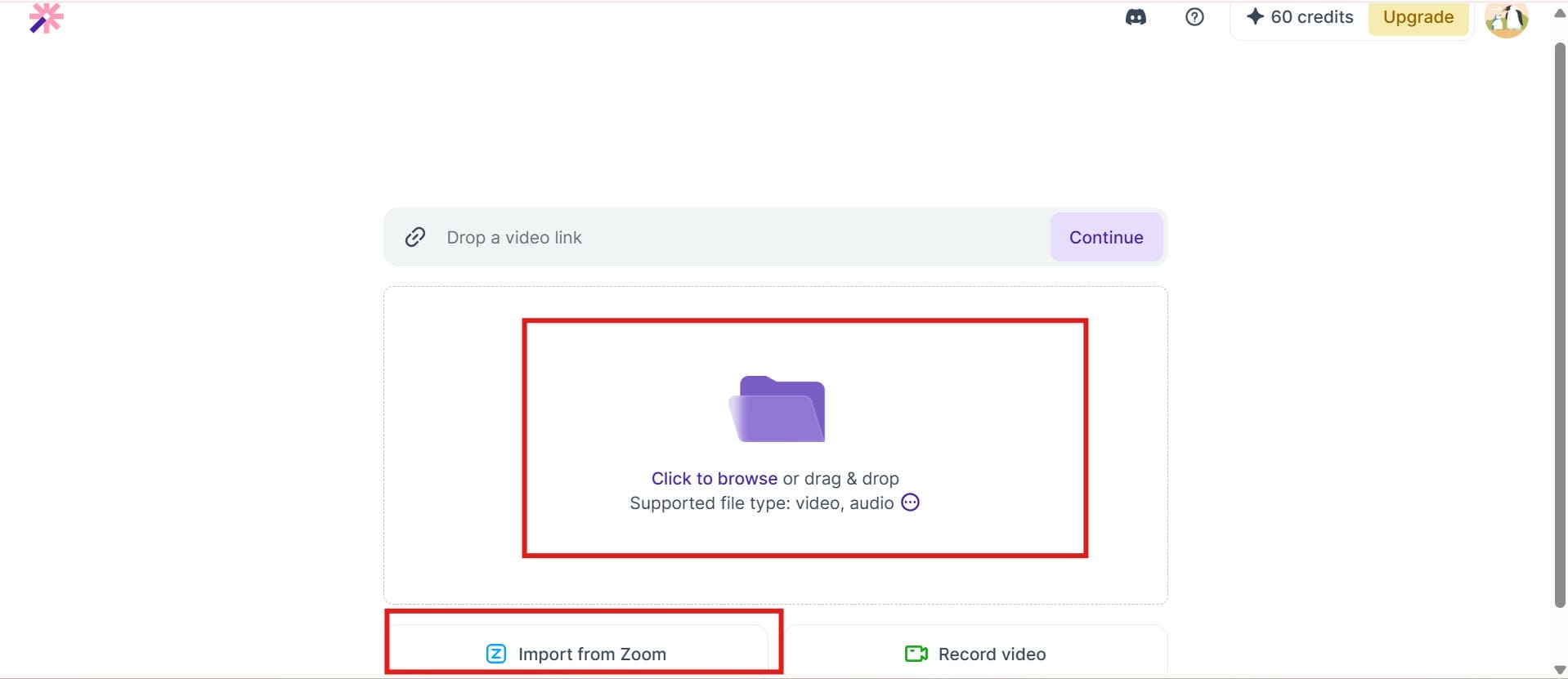The image size is (1568, 679).
Task: Click the yellow Upgrade button
Action: point(1418,17)
